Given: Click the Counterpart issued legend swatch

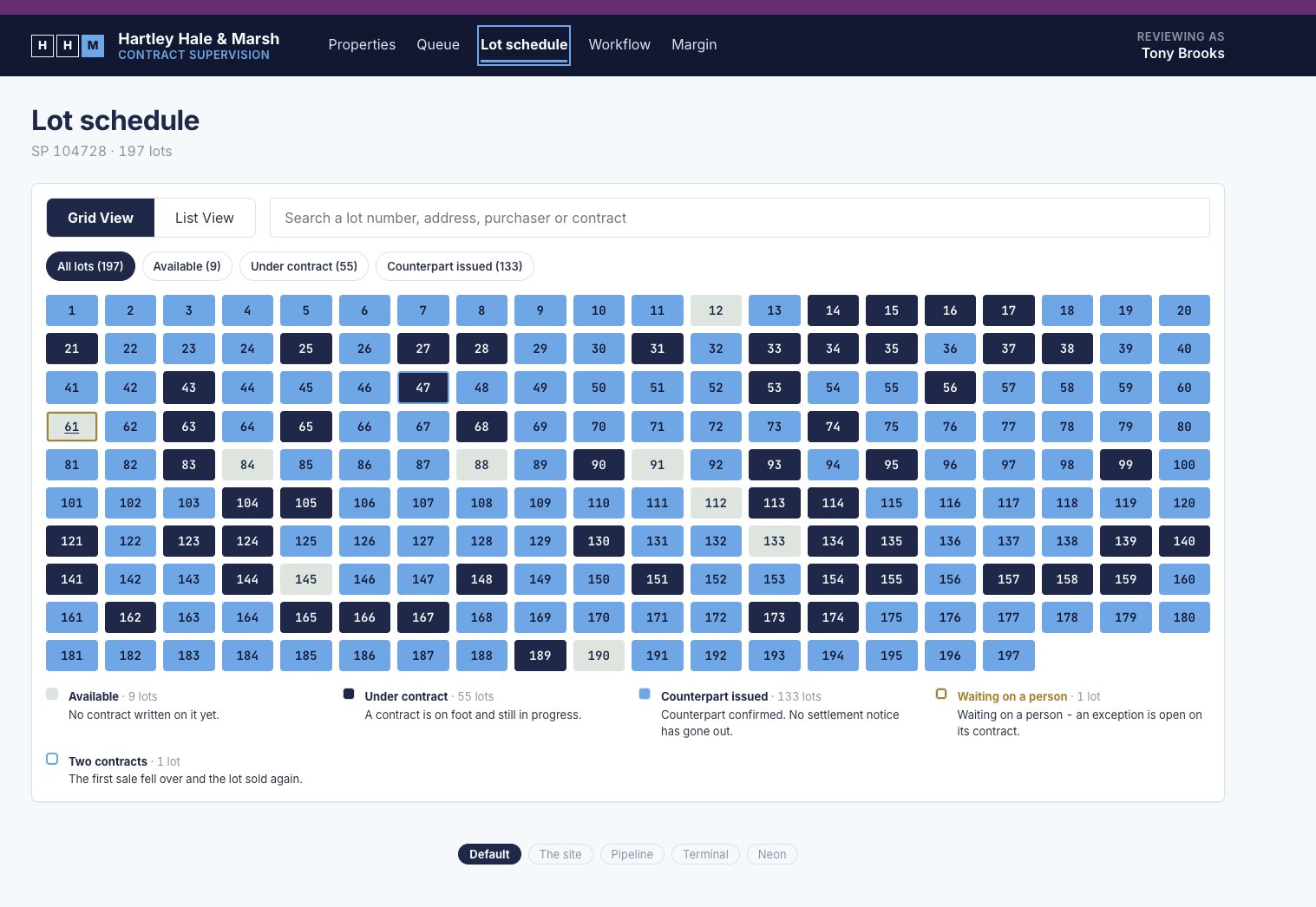Looking at the screenshot, I should (645, 694).
